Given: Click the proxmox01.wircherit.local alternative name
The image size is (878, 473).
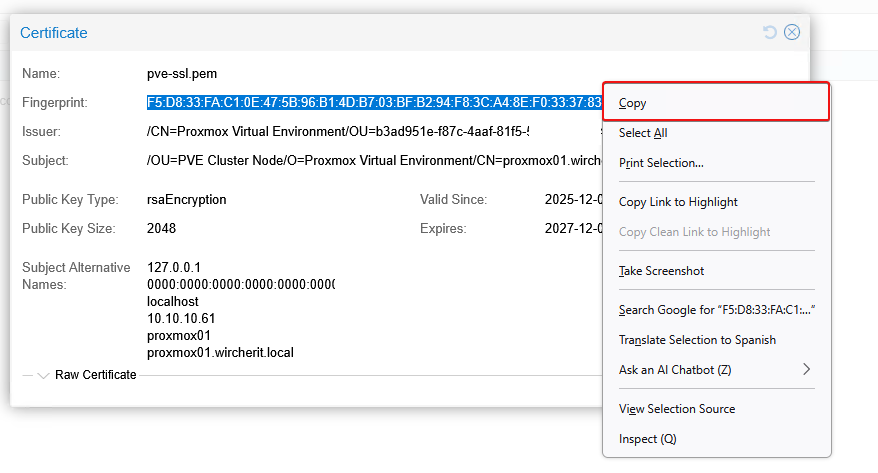Looking at the screenshot, I should click(220, 353).
